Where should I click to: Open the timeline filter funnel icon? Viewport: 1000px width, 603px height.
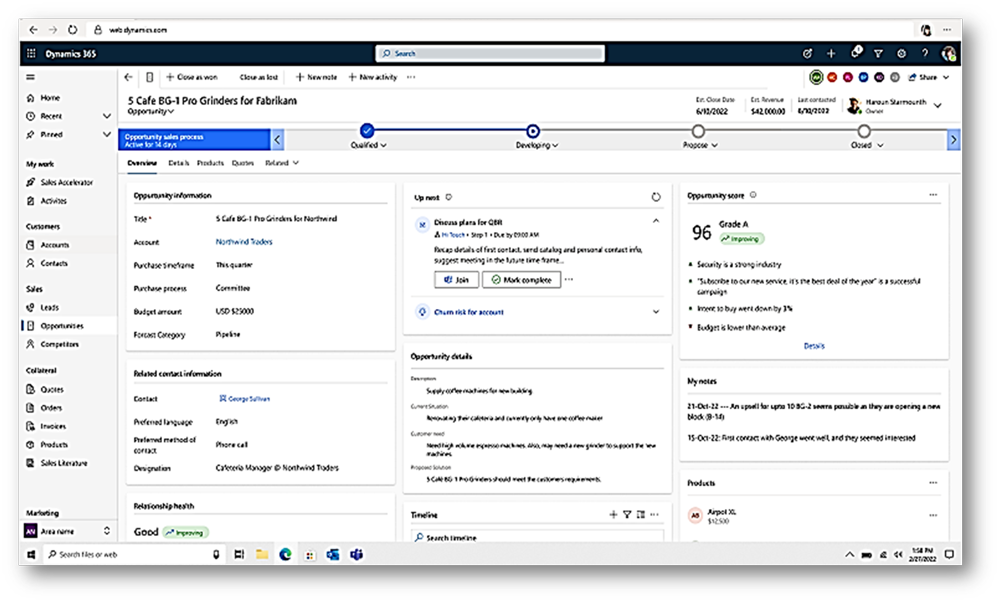pos(627,515)
